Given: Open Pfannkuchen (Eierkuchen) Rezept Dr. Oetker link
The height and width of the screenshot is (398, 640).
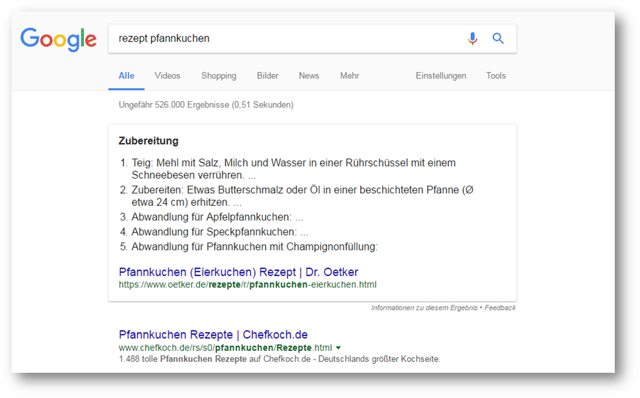Looking at the screenshot, I should pyautogui.click(x=238, y=272).
